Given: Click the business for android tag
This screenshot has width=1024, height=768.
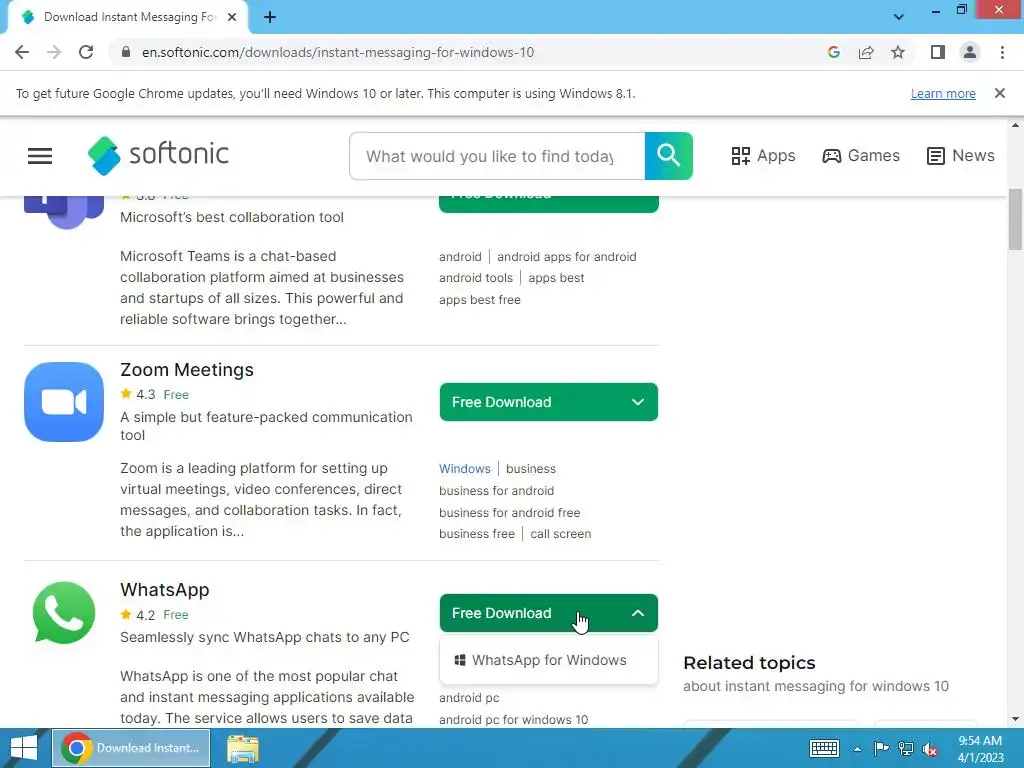Looking at the screenshot, I should (496, 490).
